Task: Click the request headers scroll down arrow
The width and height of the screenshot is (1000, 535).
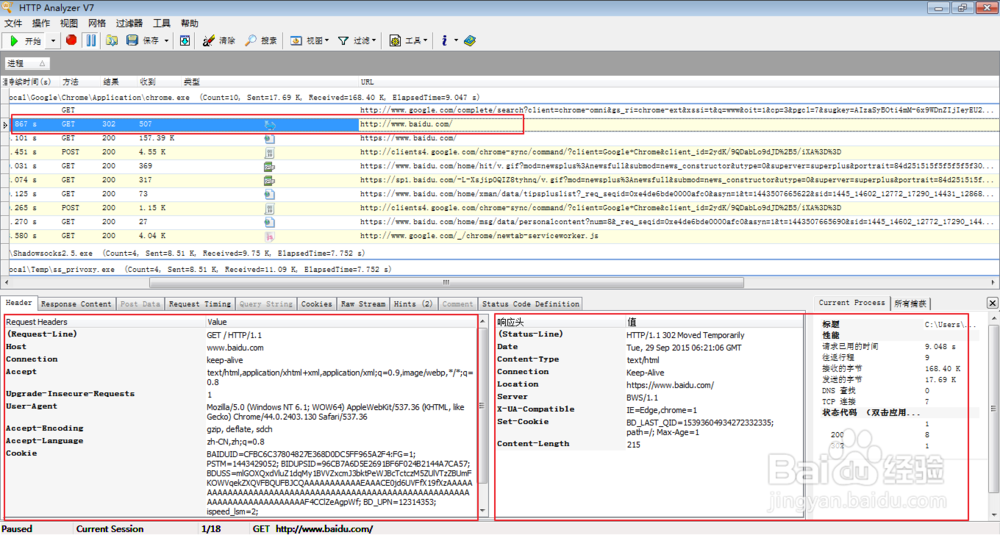Action: pyautogui.click(x=483, y=511)
